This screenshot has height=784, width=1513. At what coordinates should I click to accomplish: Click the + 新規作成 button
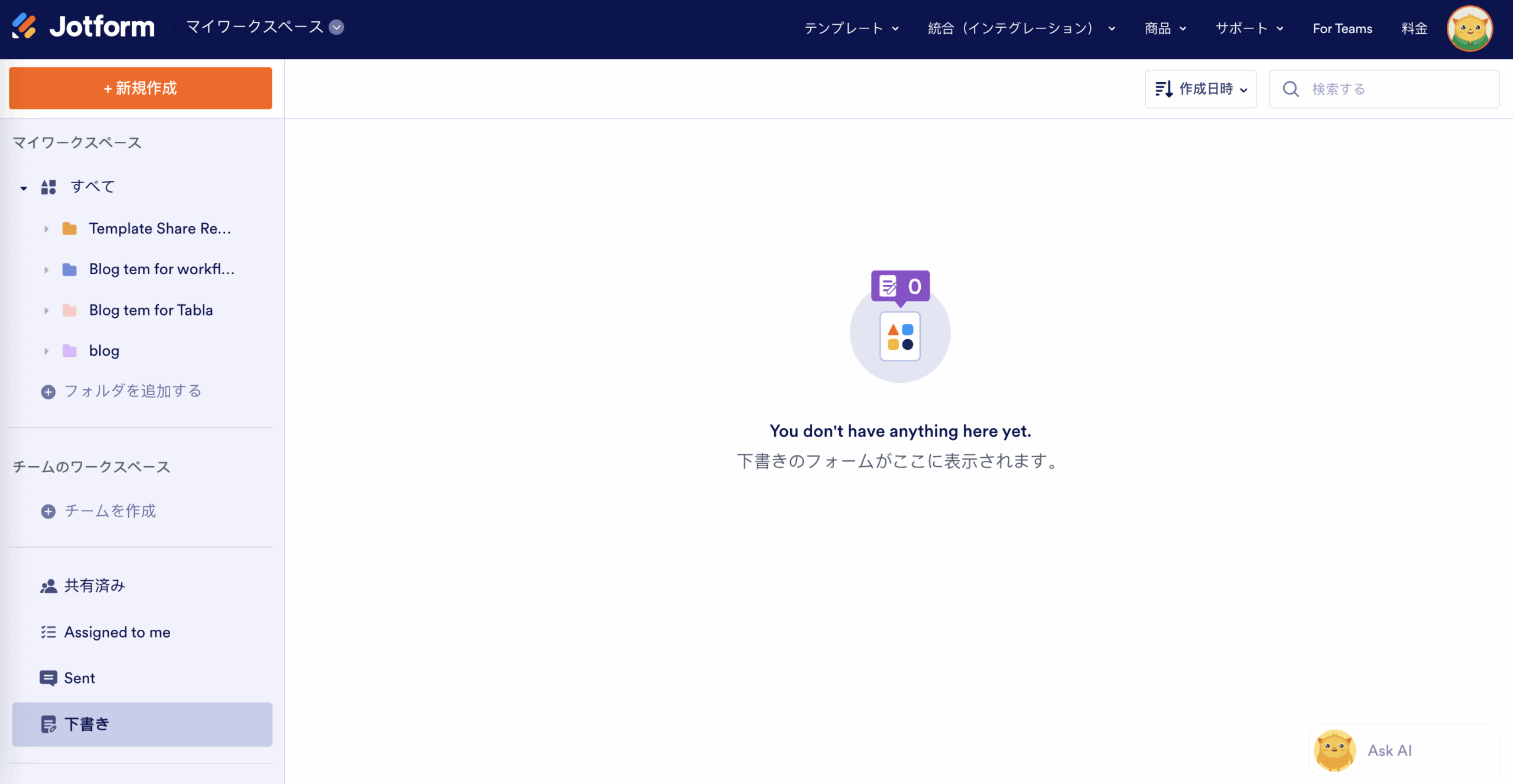click(141, 88)
